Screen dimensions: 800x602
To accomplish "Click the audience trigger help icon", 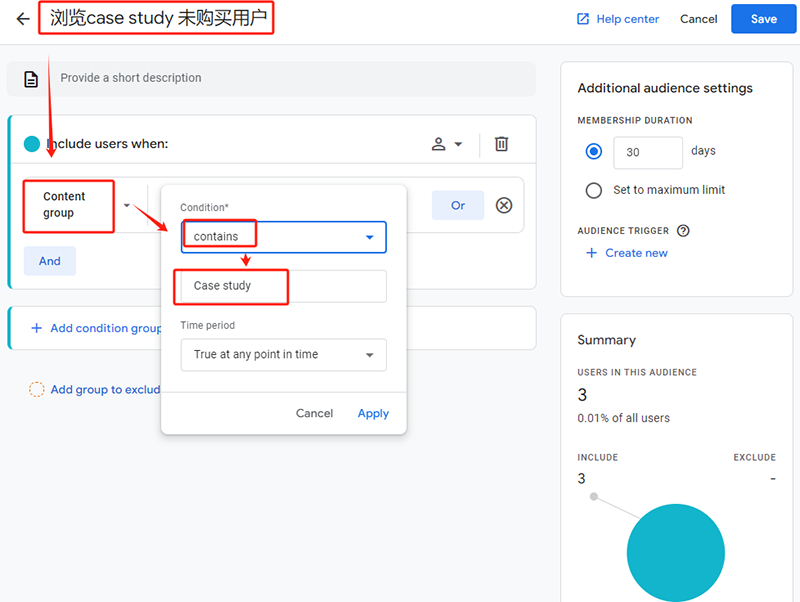I will click(x=684, y=231).
